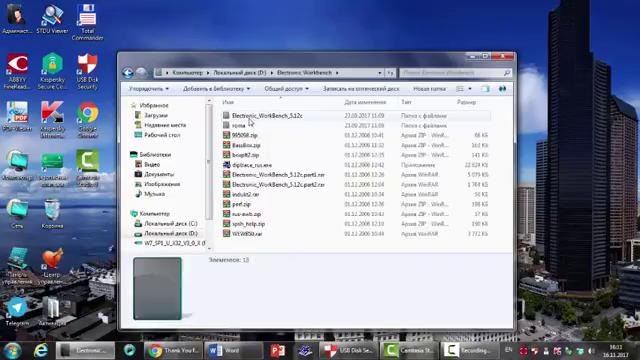The image size is (640, 360).
Task: Open the Сеть network desktop icon
Action: [17, 214]
